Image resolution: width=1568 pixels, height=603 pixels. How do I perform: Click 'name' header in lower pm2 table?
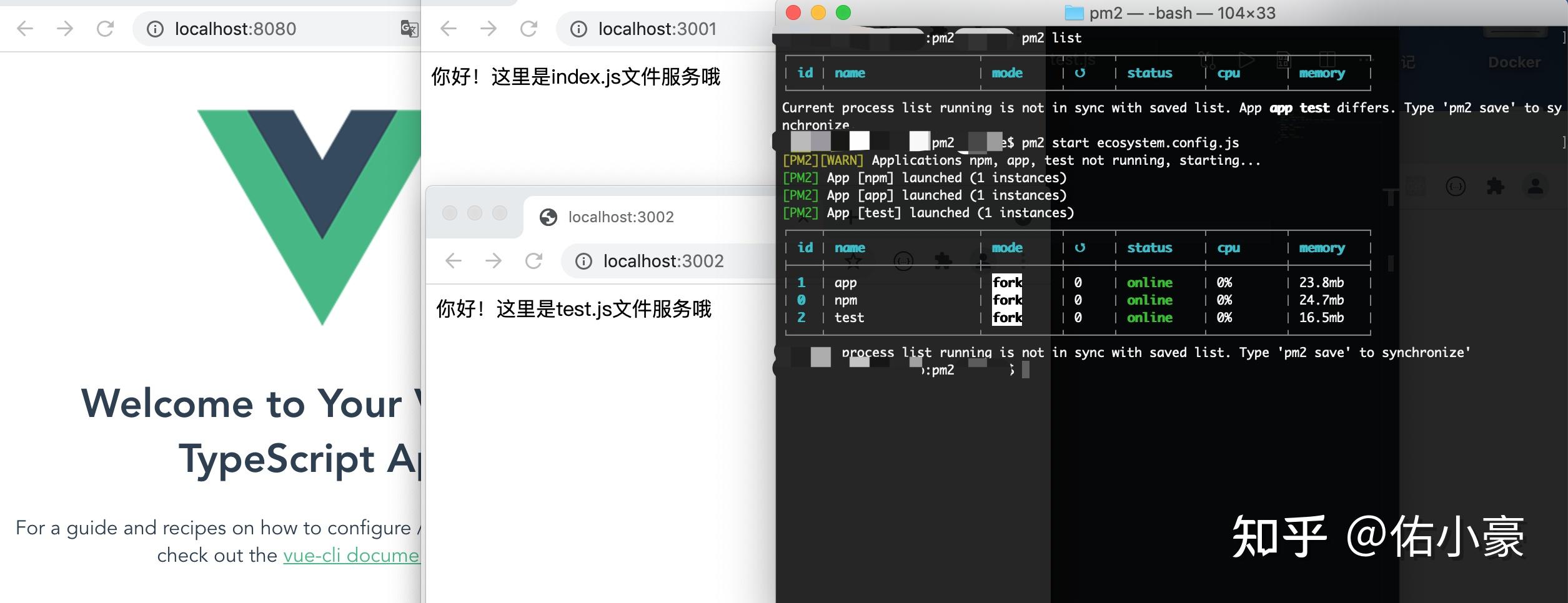pyautogui.click(x=850, y=248)
